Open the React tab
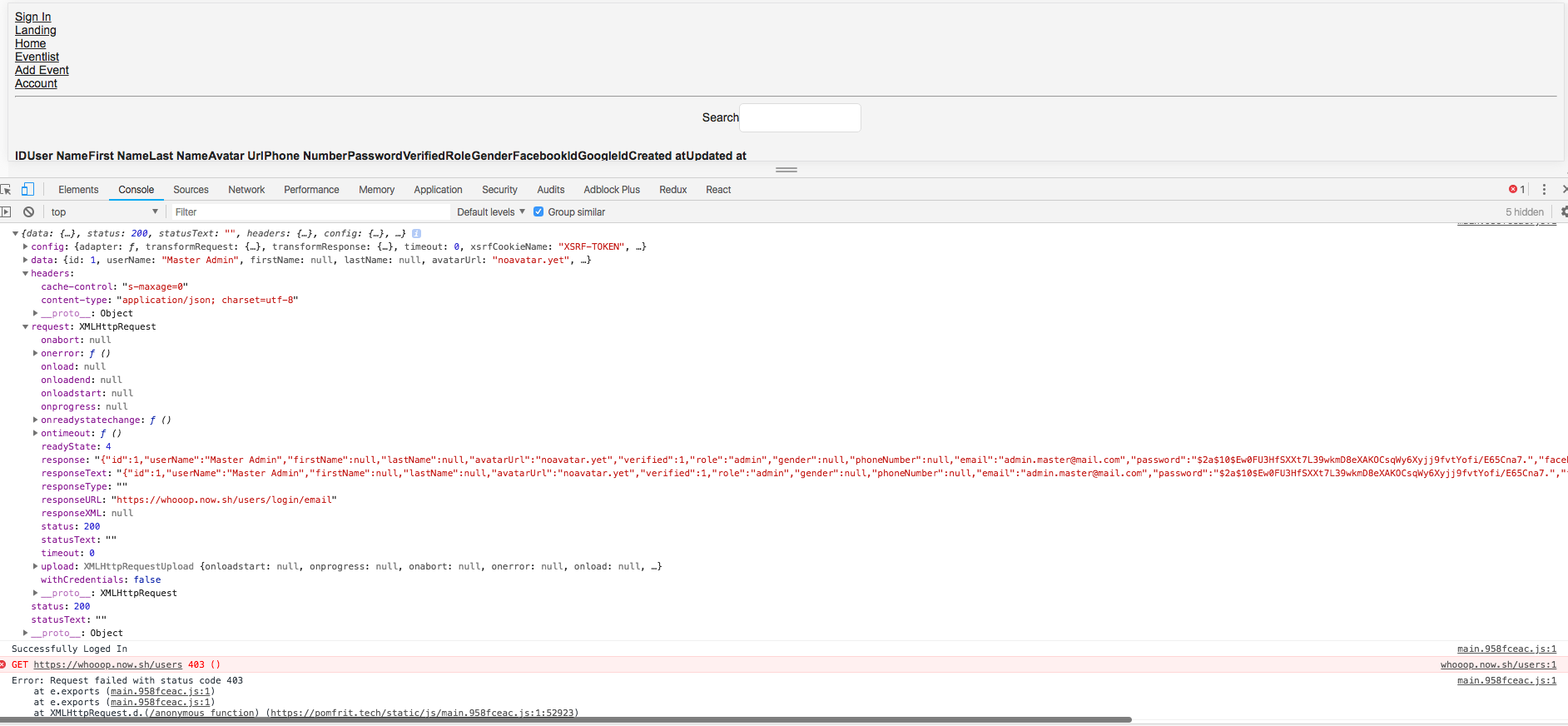Screen dimensions: 1568x726 pos(718,190)
